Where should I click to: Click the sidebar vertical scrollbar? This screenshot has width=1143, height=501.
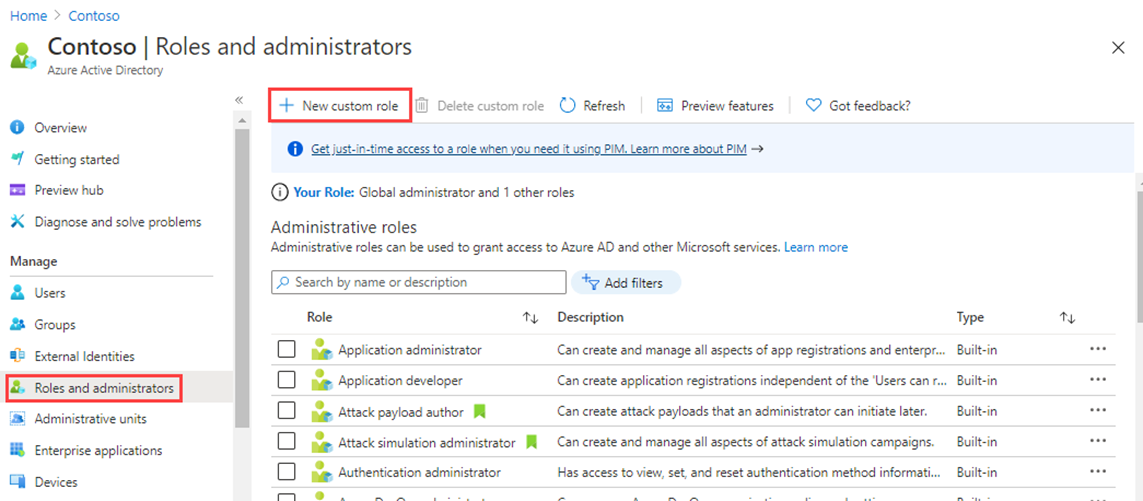[x=242, y=277]
